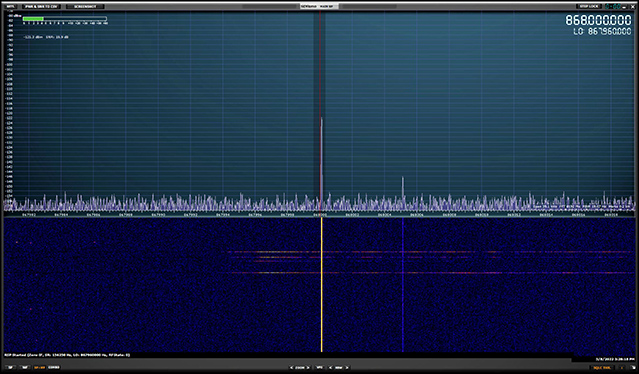Click the yellow line in the waterfall

322,284
